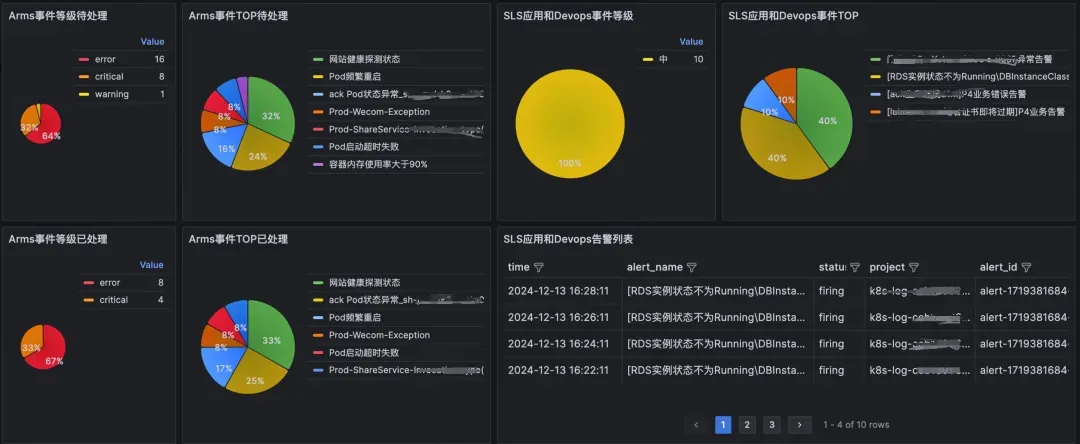Sort legend by Value header in Arms事件等级已处理
This screenshot has width=1080, height=444.
(x=152, y=265)
